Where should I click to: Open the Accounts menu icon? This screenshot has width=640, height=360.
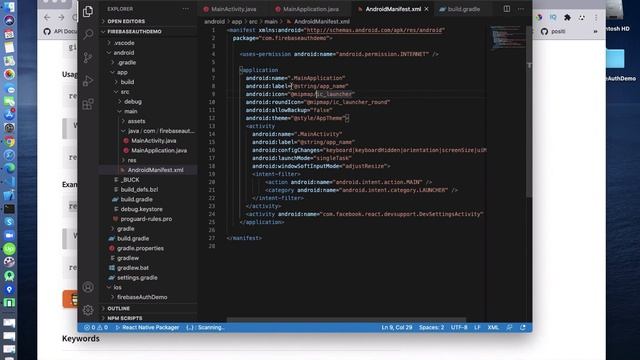coord(88,287)
